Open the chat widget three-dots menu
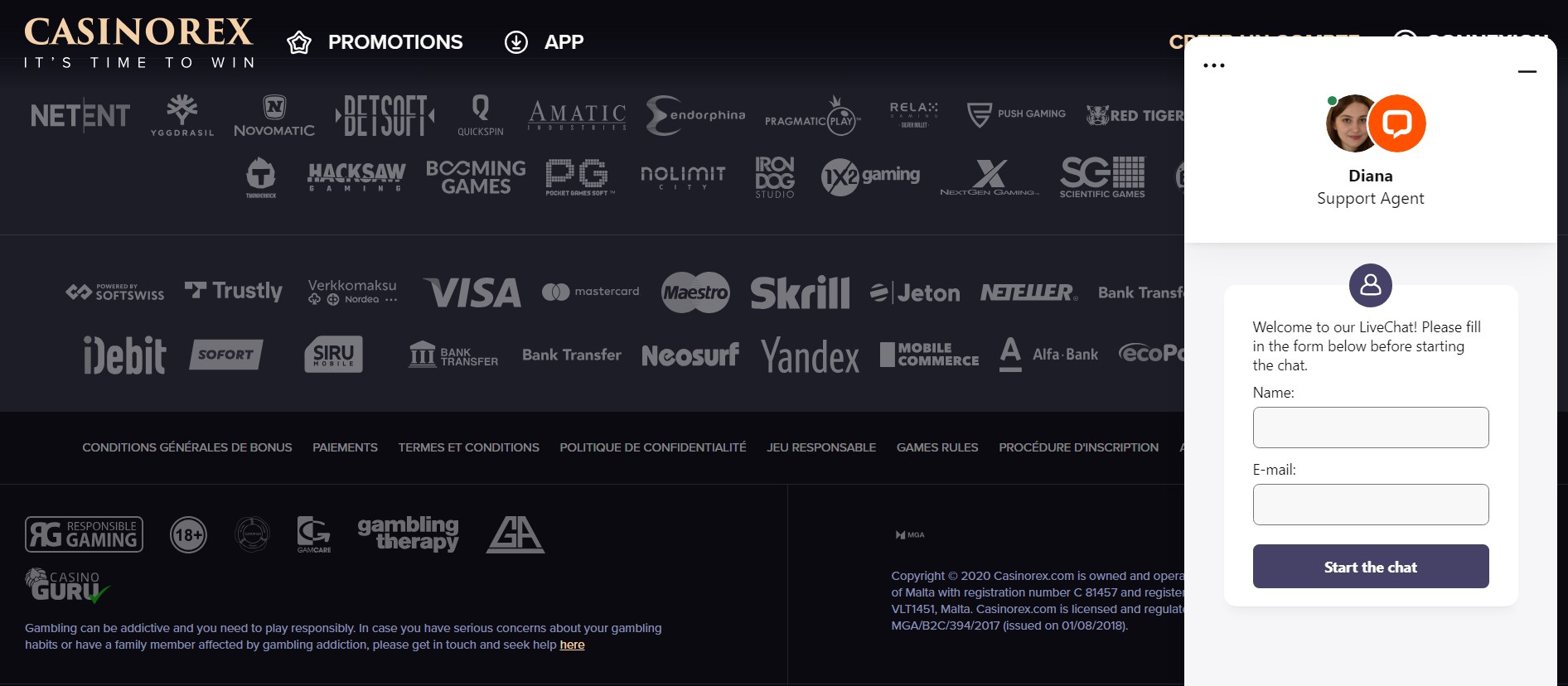Image resolution: width=1568 pixels, height=686 pixels. click(x=1214, y=65)
